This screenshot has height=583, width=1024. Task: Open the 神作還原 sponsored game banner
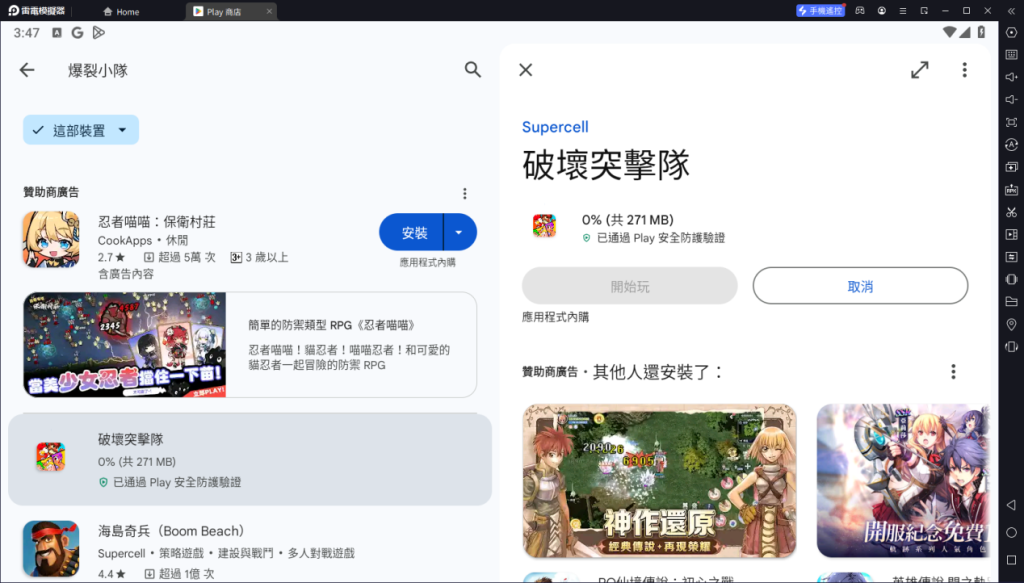pyautogui.click(x=660, y=481)
